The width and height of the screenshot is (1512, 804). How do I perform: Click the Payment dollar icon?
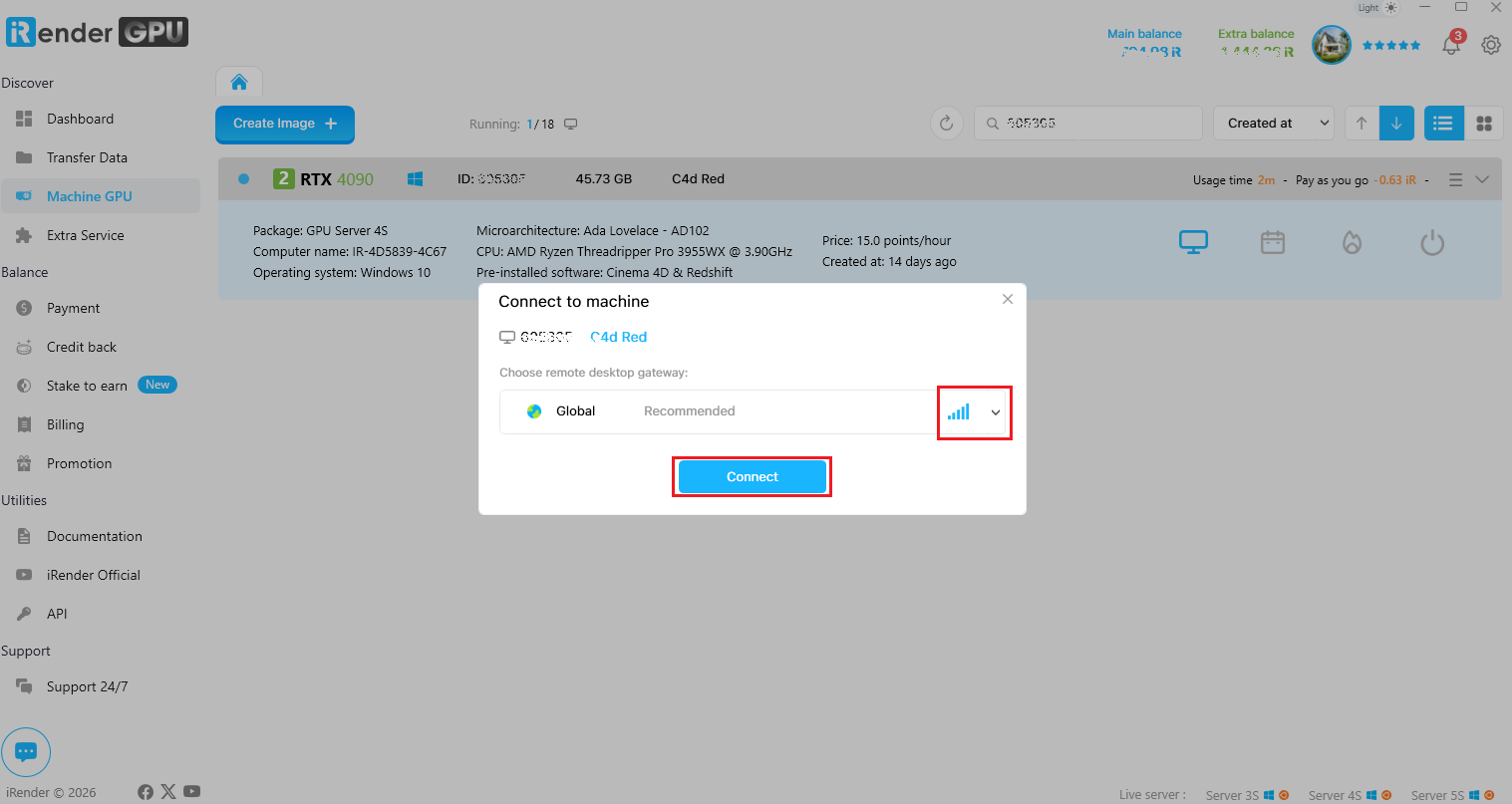[x=24, y=308]
